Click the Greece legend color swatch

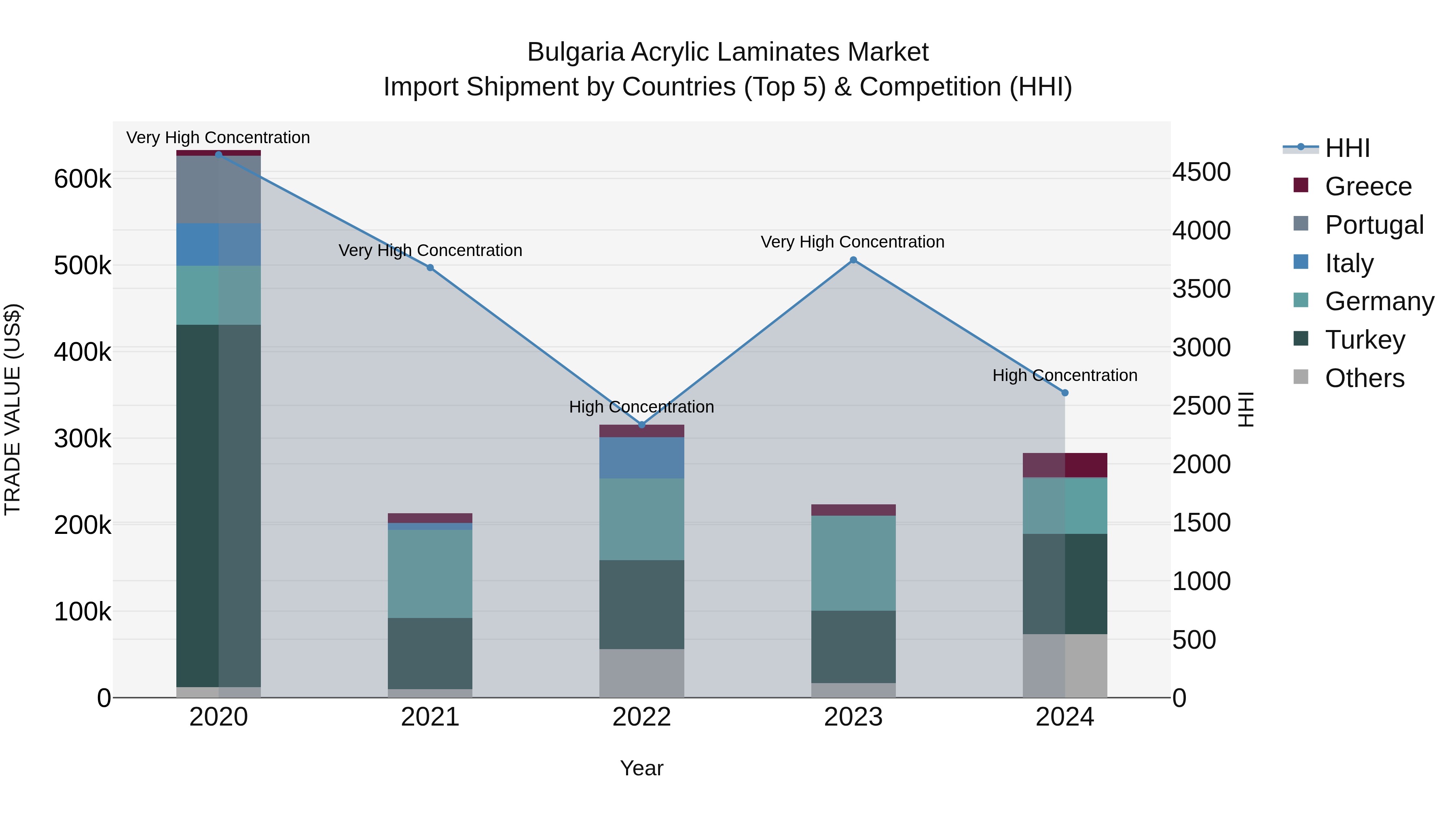click(1301, 185)
